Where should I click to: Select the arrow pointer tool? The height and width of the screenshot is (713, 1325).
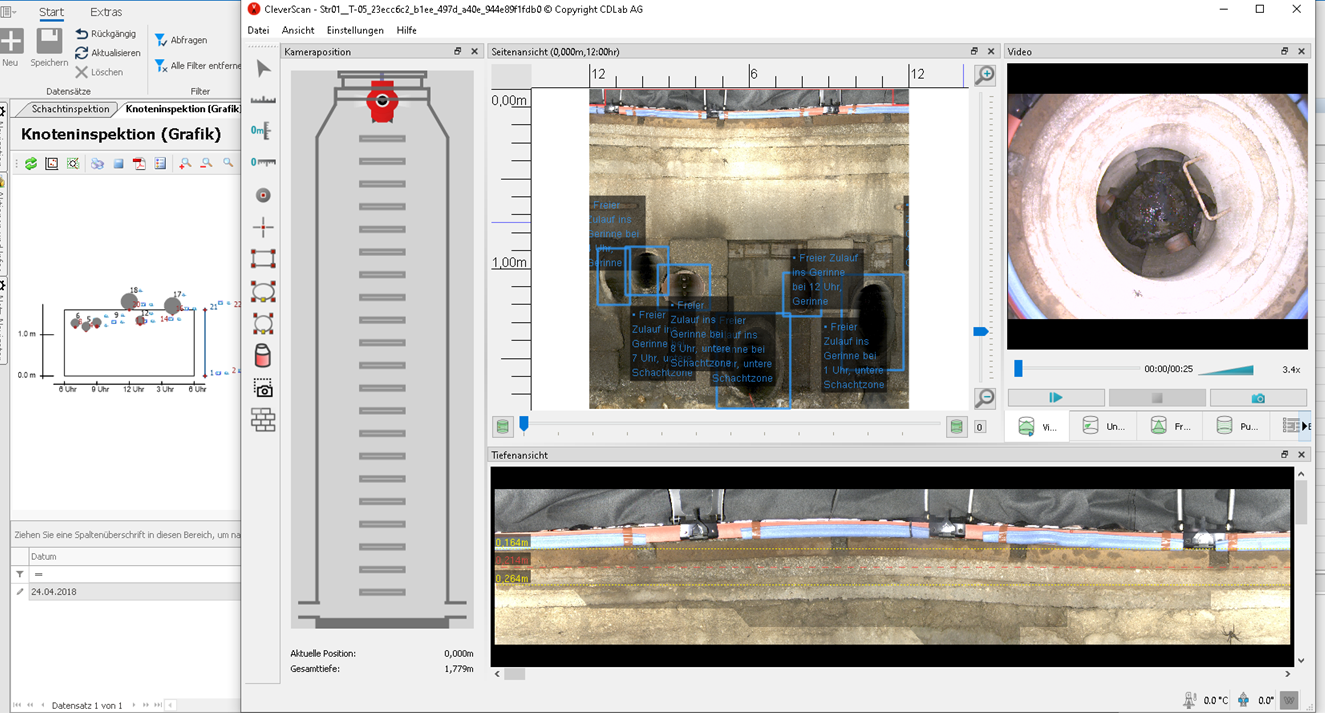[x=263, y=68]
